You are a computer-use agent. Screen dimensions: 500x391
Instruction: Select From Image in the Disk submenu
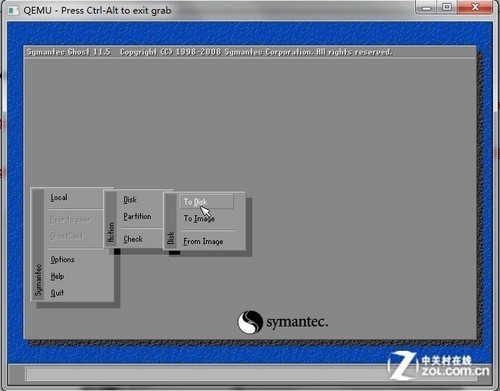pyautogui.click(x=203, y=241)
